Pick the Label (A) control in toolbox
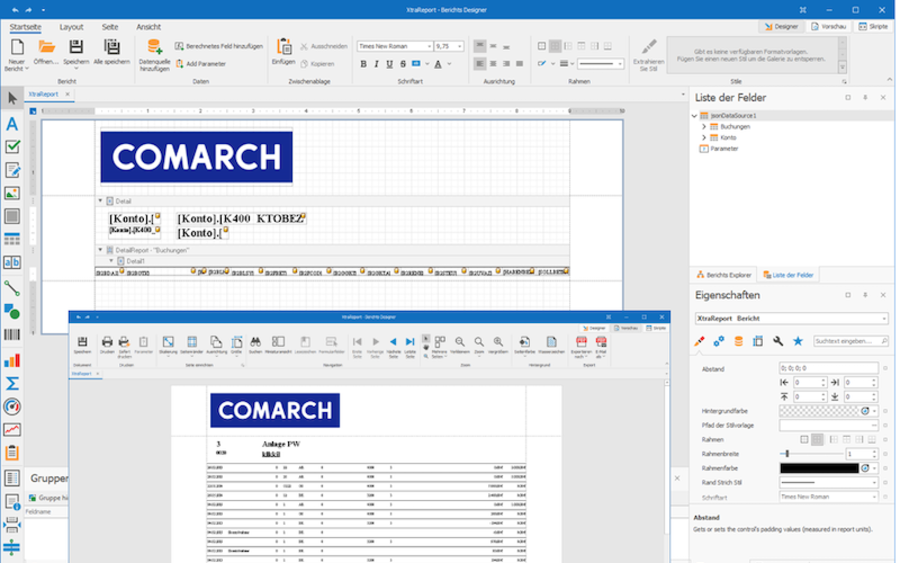900x563 pixels. 12,124
